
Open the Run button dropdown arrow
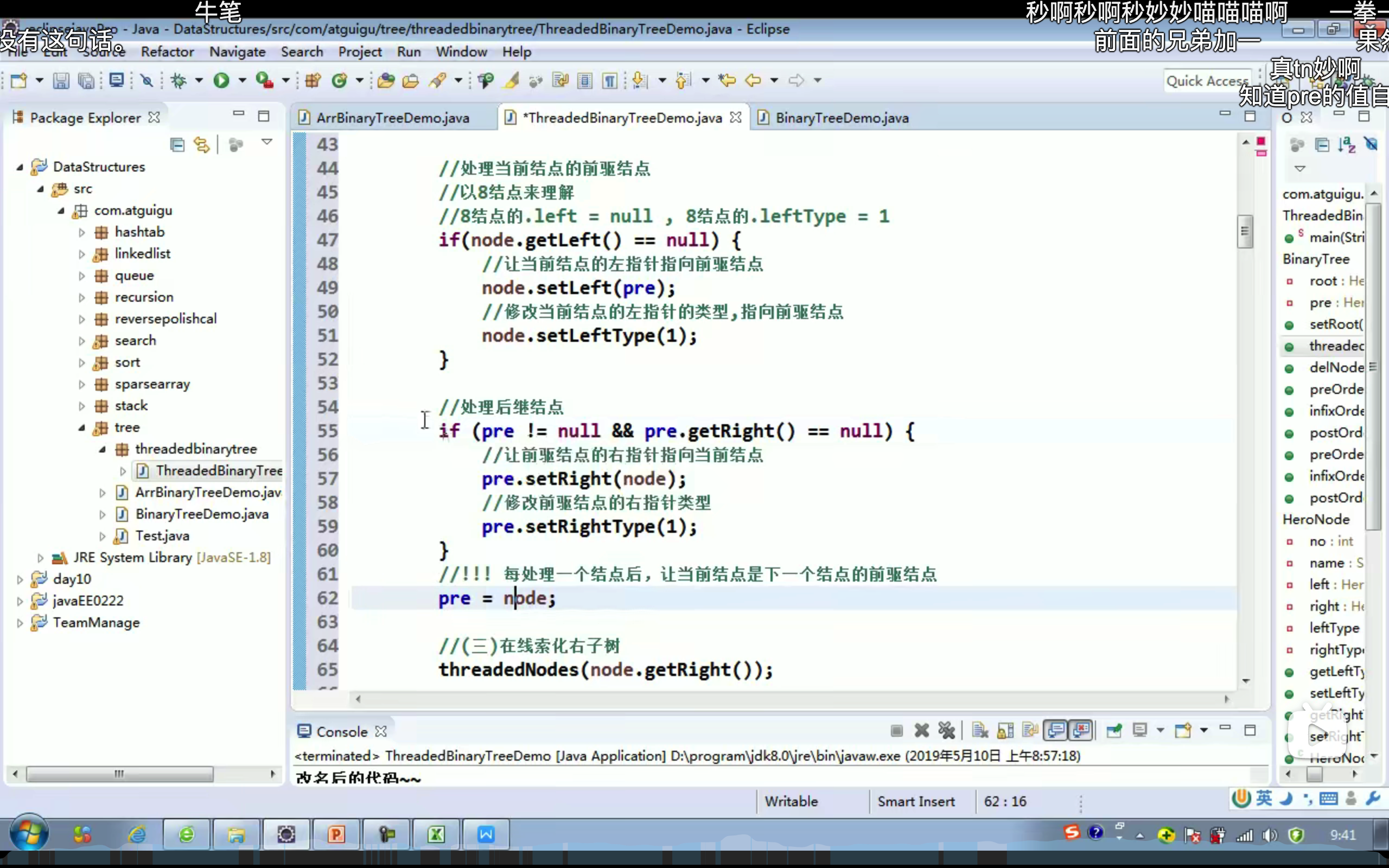tap(242, 80)
